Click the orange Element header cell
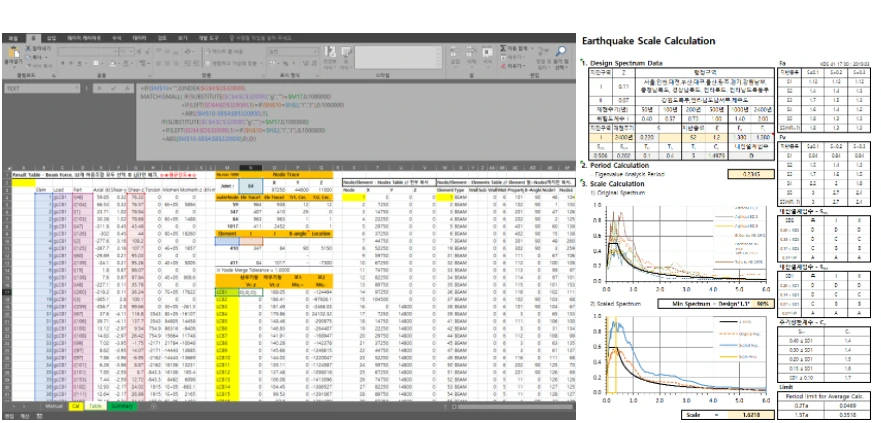Screen dimensions: 881x423 (227, 234)
